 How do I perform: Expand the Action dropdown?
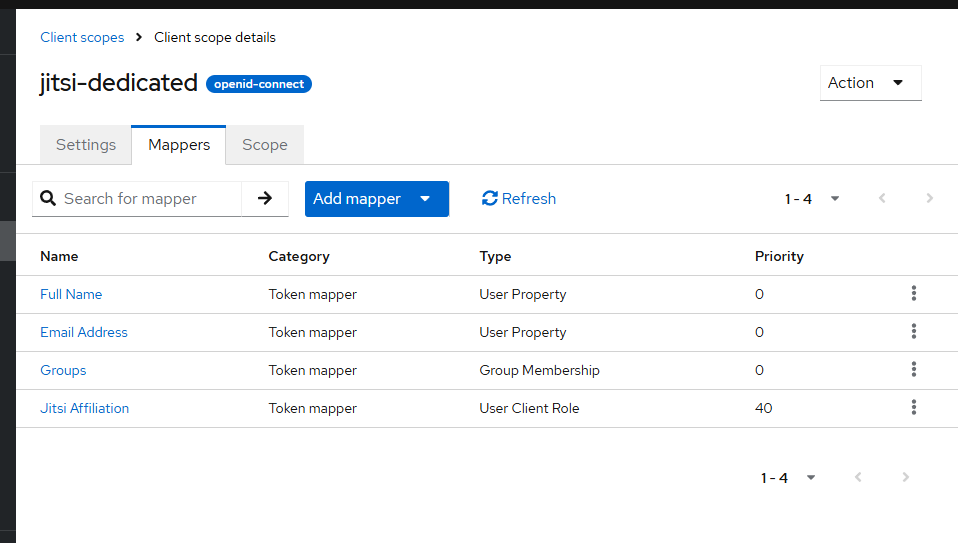pyautogui.click(x=870, y=82)
